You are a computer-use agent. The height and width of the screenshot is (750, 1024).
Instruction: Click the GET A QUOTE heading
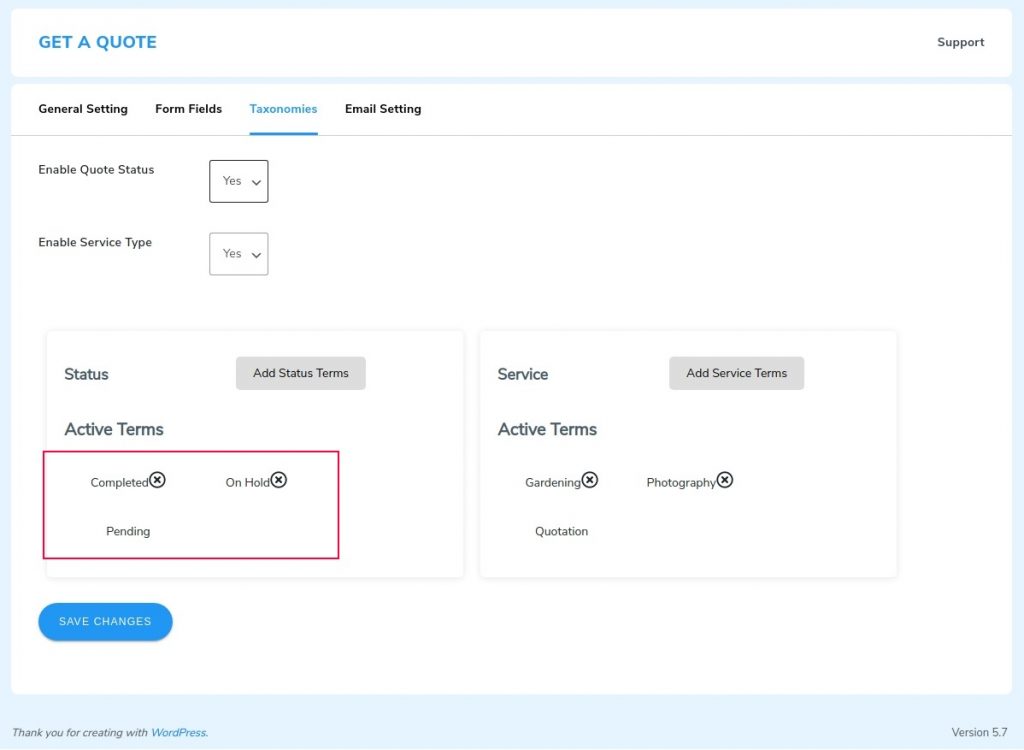click(97, 42)
